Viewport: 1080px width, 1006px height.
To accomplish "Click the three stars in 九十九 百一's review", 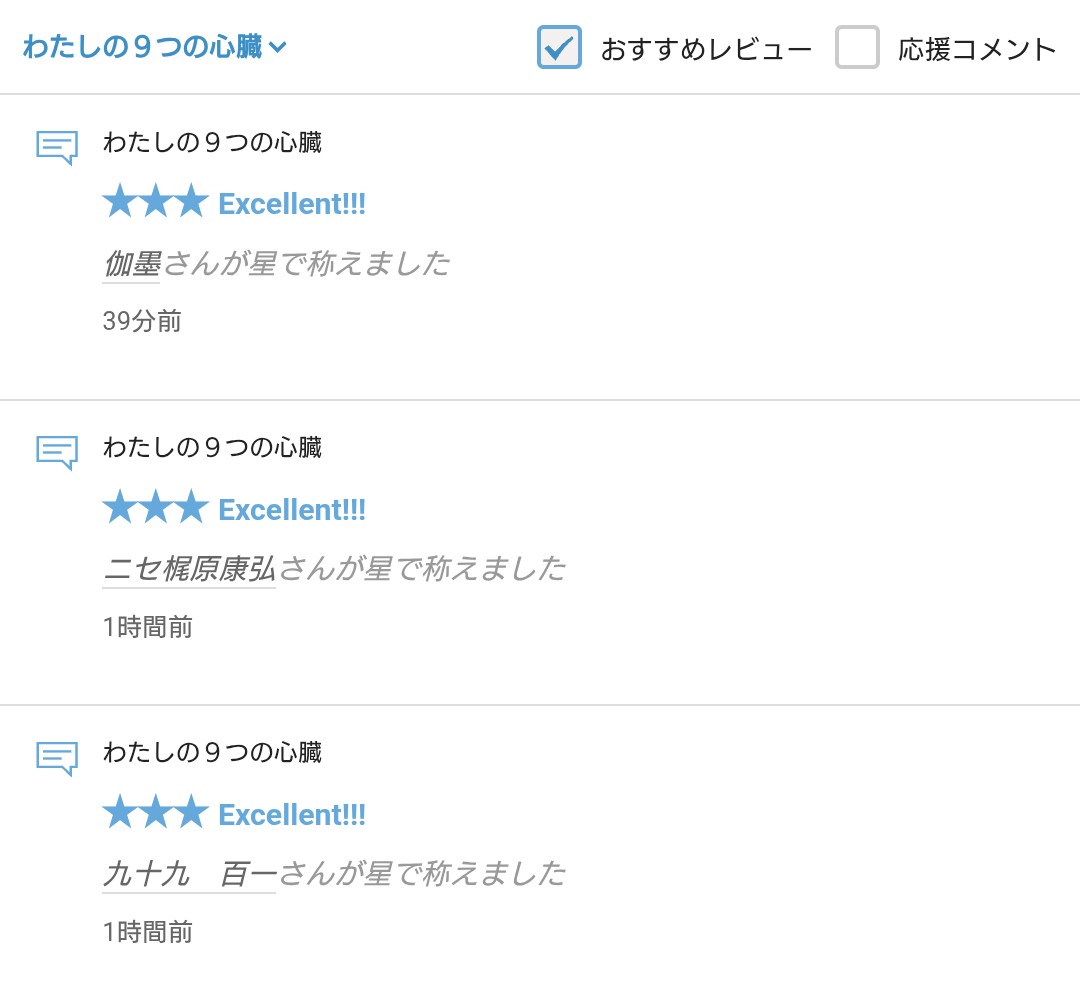I will pos(155,813).
